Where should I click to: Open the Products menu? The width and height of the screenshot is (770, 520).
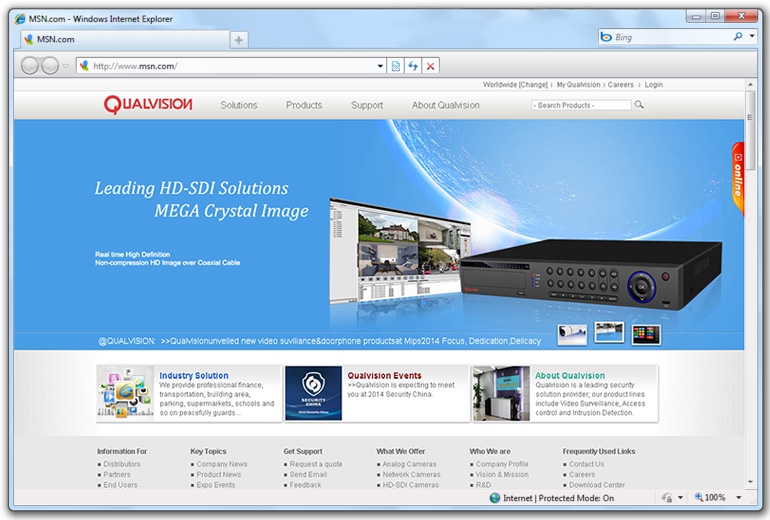(x=304, y=105)
